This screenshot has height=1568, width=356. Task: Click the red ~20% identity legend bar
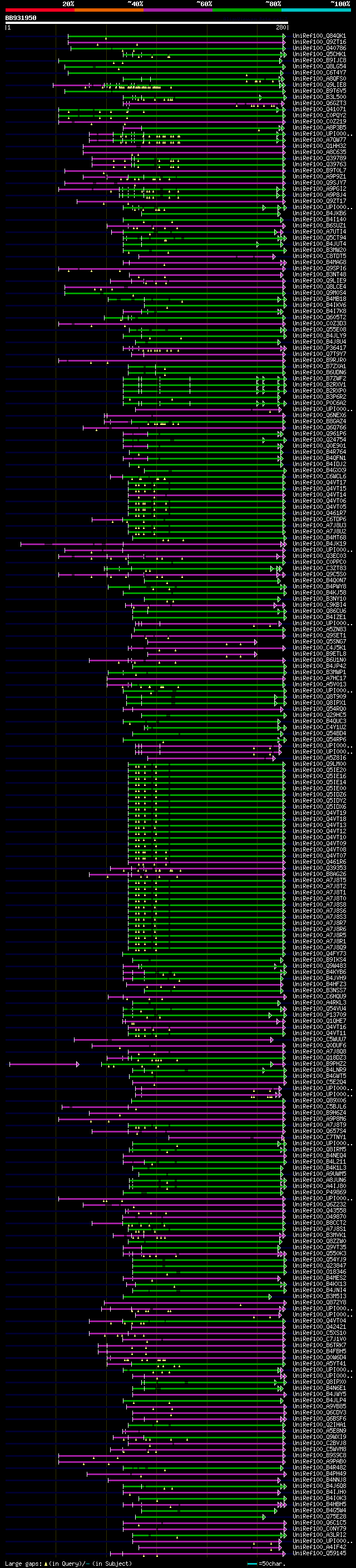[x=39, y=10]
